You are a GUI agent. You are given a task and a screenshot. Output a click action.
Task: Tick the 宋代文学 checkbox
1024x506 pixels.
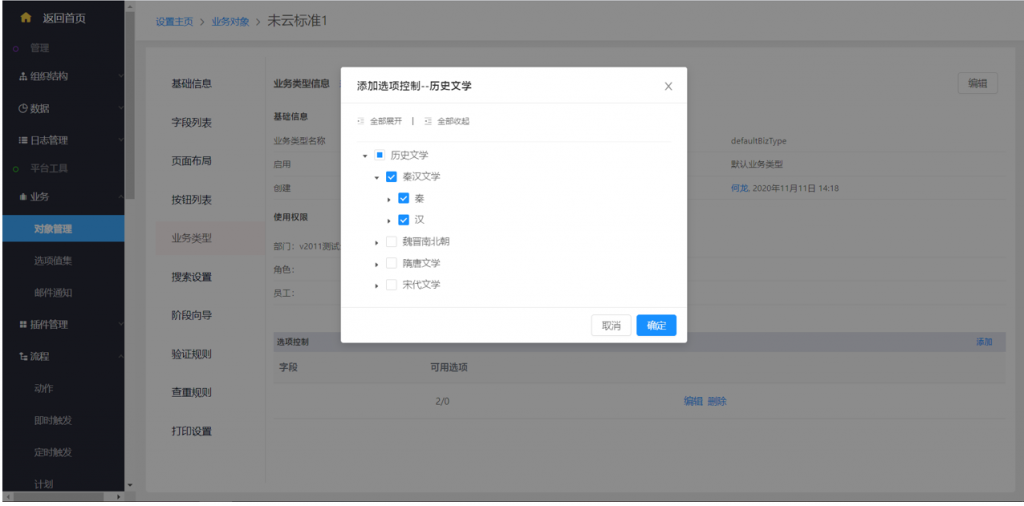[x=391, y=285]
